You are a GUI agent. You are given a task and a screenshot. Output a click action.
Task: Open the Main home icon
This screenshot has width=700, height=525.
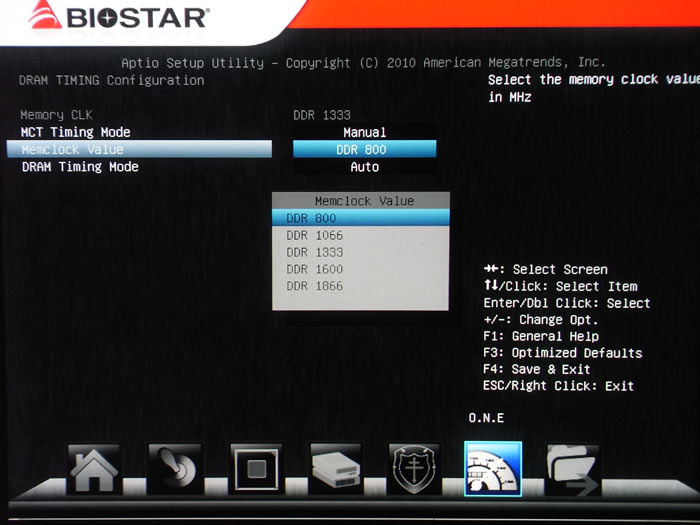94,469
